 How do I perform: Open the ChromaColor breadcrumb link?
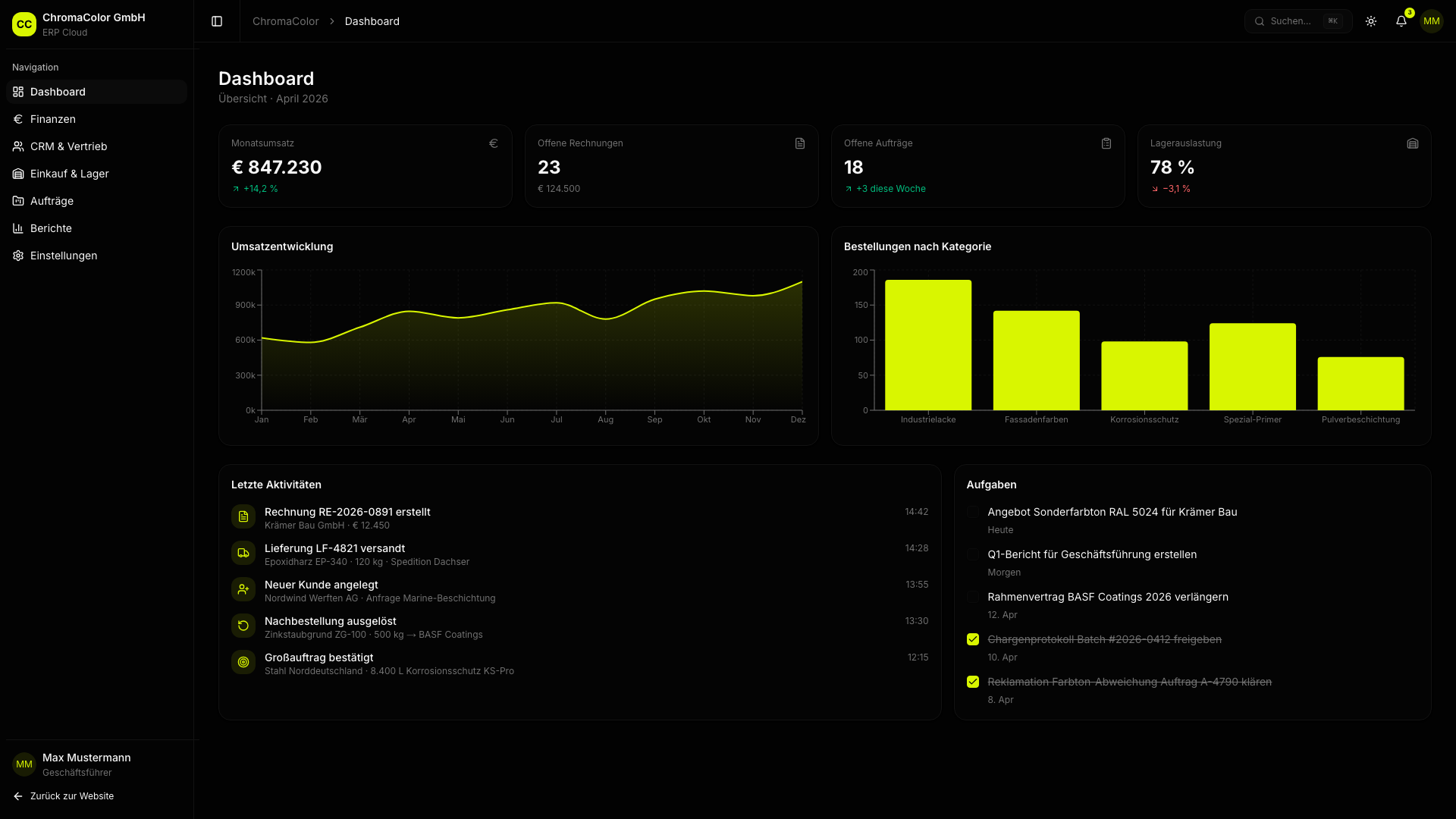click(285, 21)
